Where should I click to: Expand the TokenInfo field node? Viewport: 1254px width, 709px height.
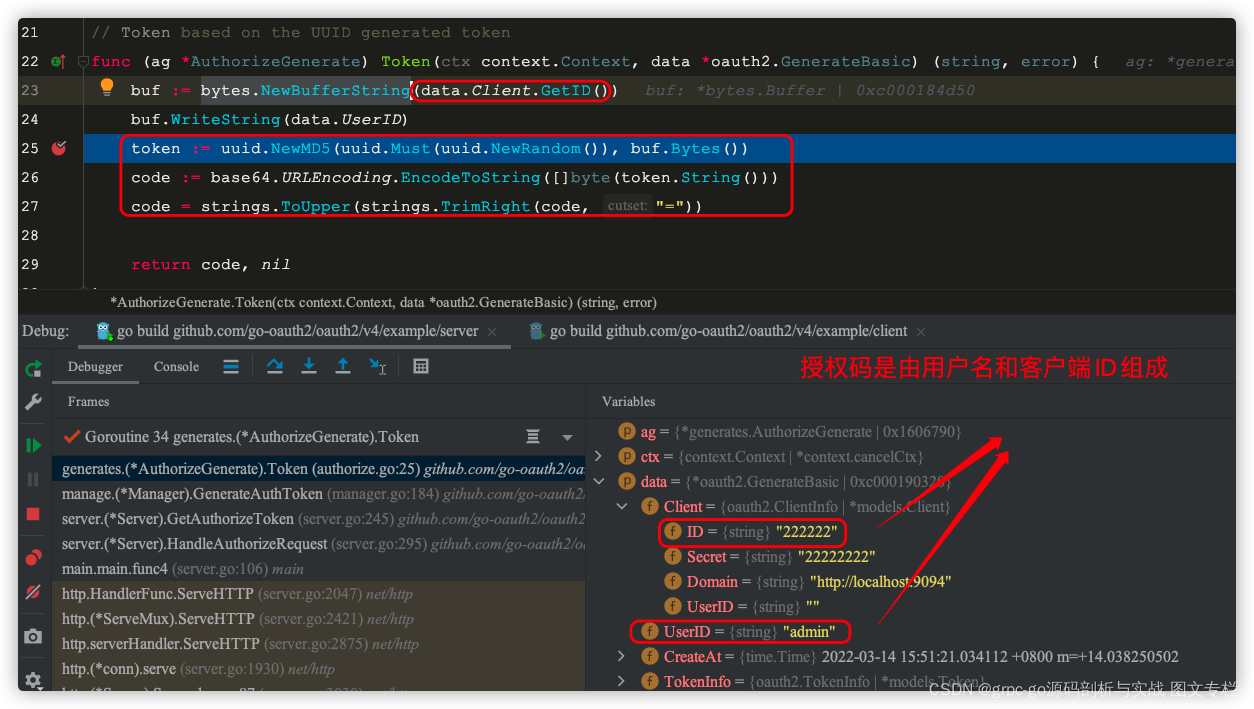click(x=622, y=681)
